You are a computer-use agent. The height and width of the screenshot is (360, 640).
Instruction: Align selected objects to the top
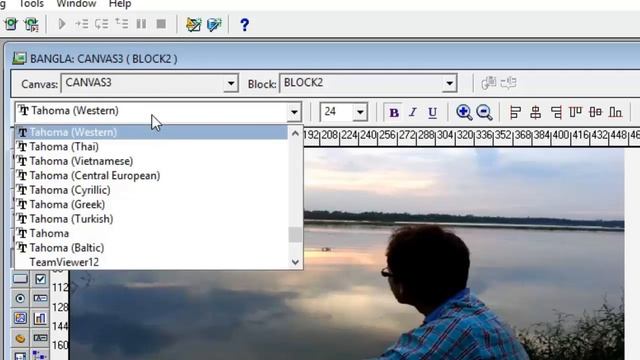tap(576, 112)
